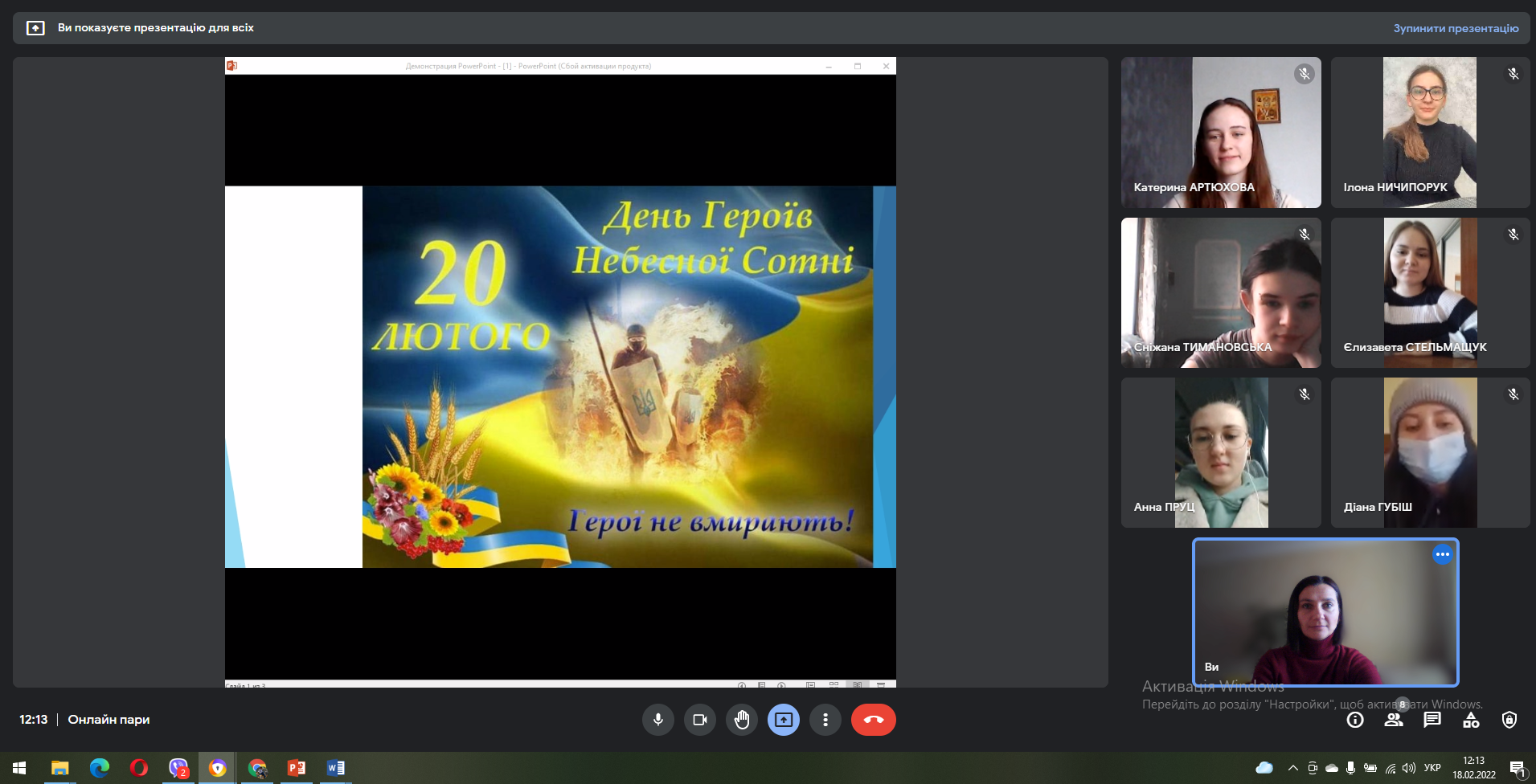
Task: Show the participants list panel
Action: click(1394, 720)
